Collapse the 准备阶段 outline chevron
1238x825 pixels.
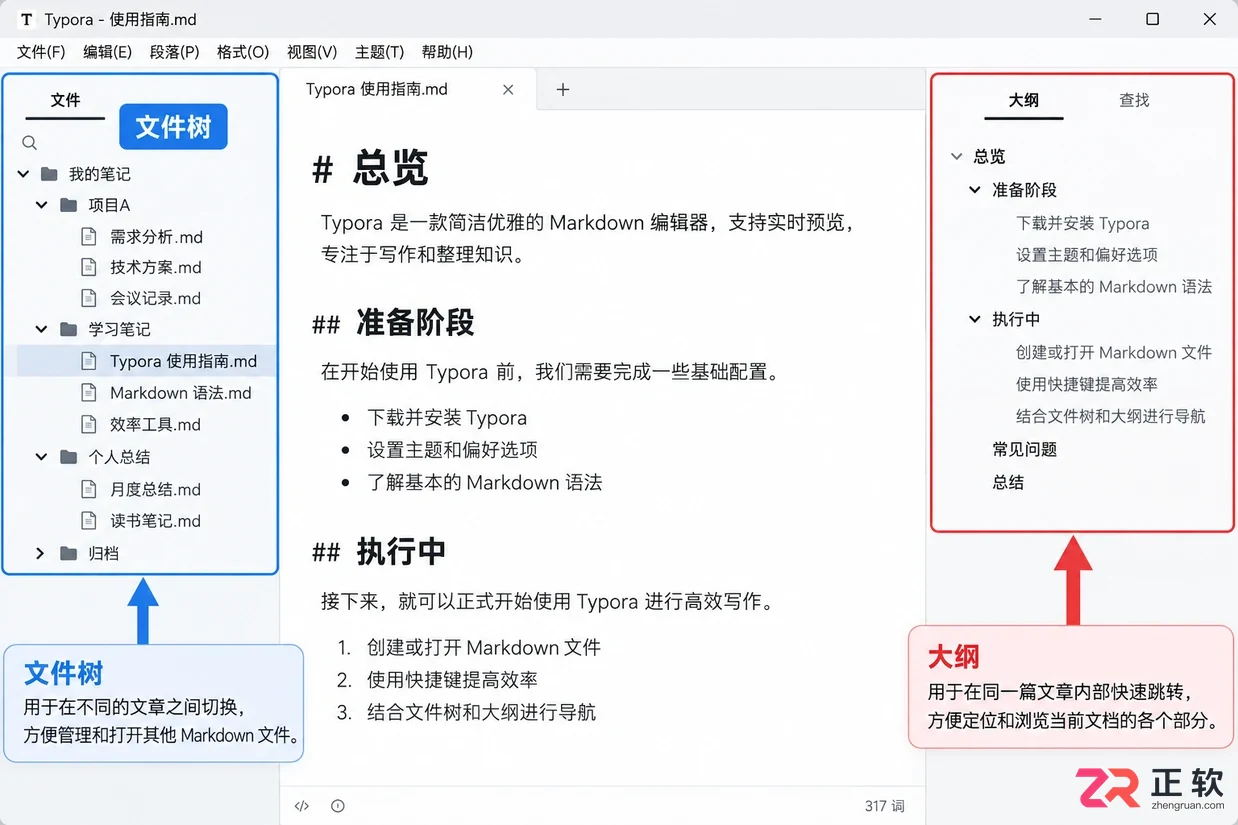point(975,190)
